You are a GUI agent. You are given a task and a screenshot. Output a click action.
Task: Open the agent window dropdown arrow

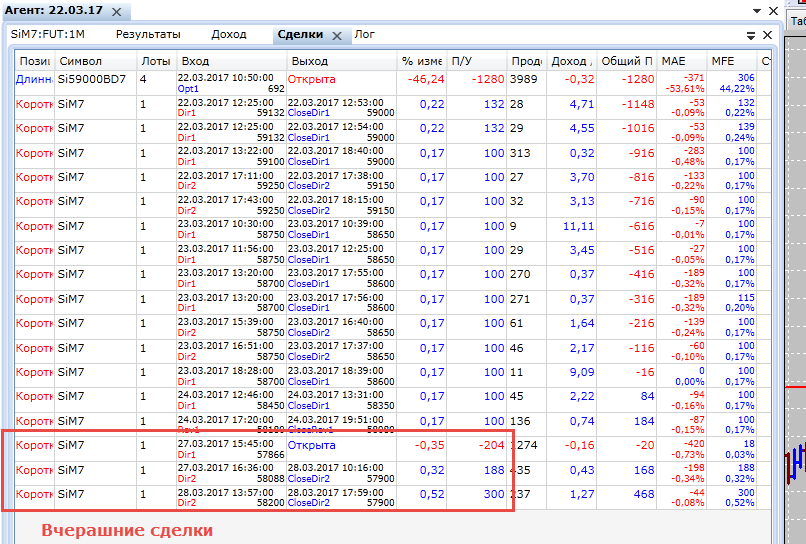coord(757,11)
